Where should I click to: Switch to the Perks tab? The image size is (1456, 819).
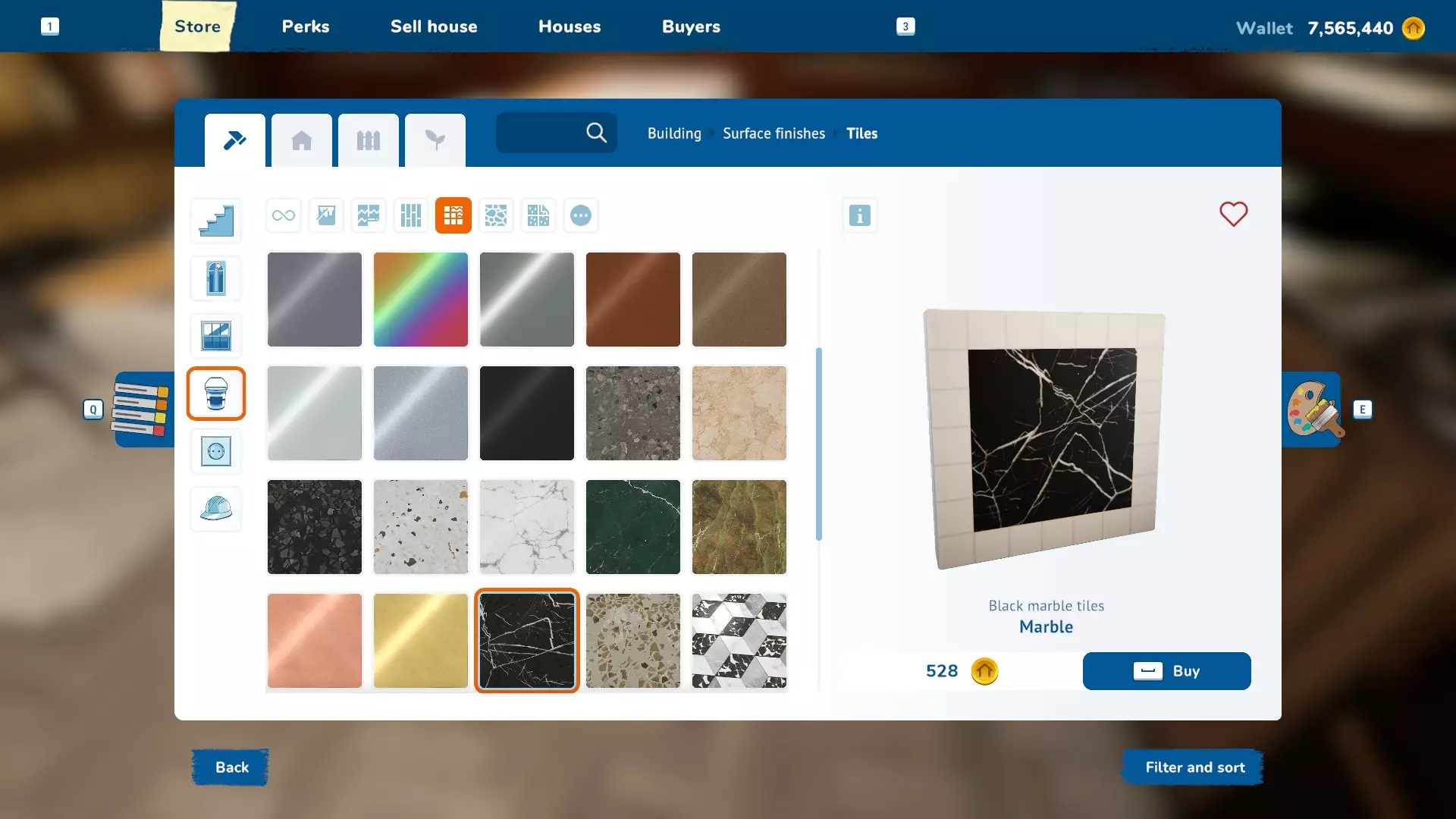point(306,27)
